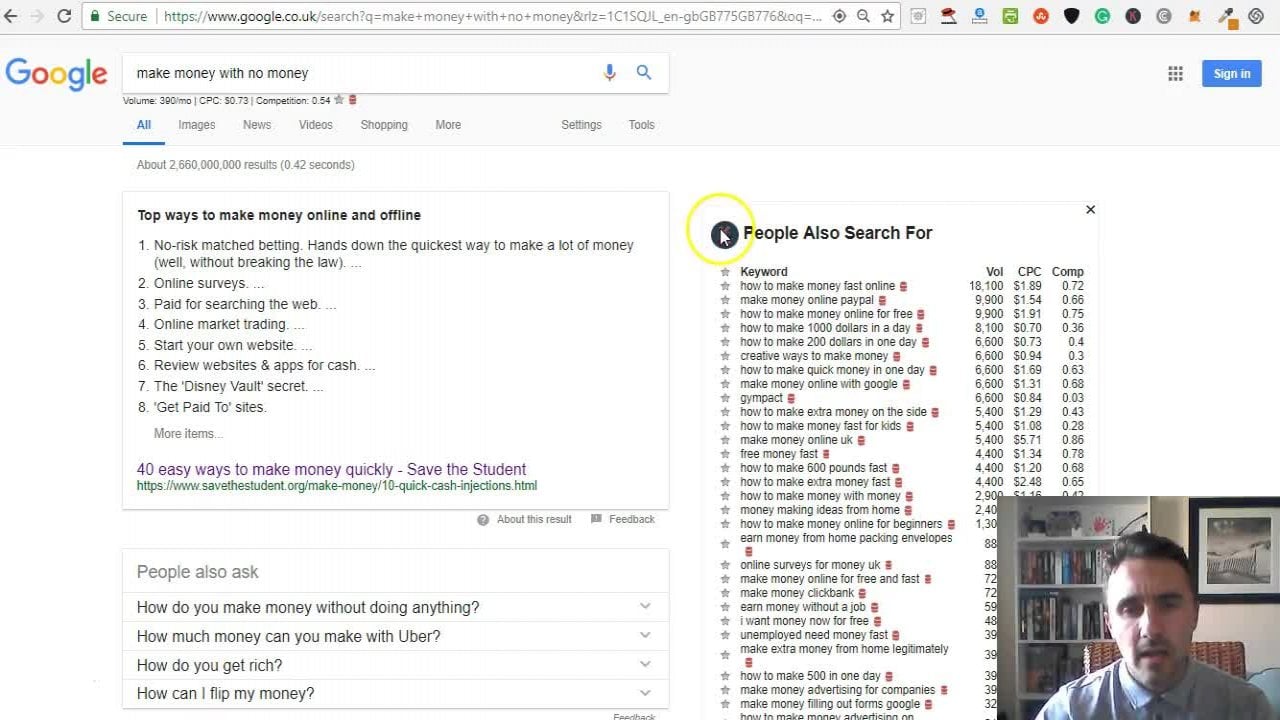Click the Sign in button

[1231, 73]
